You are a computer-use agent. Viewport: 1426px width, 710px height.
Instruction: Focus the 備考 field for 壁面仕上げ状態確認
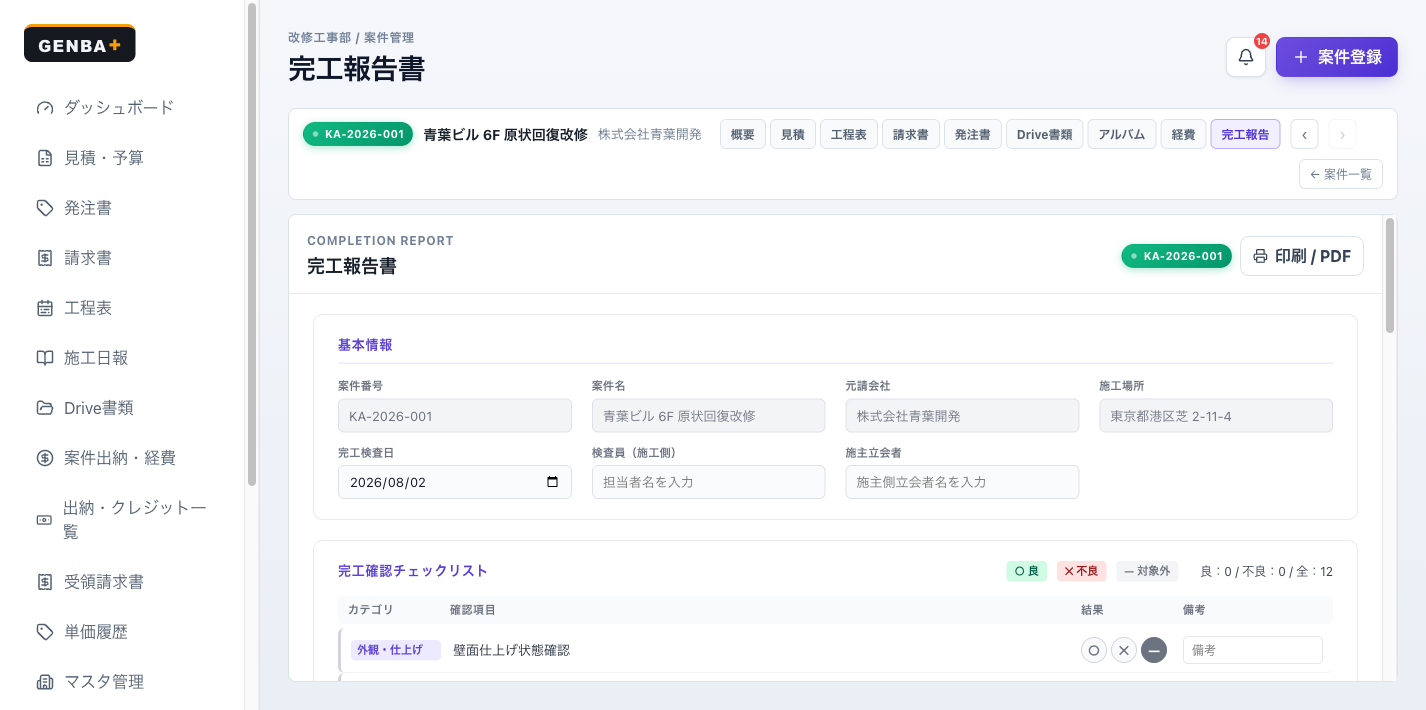tap(1253, 650)
